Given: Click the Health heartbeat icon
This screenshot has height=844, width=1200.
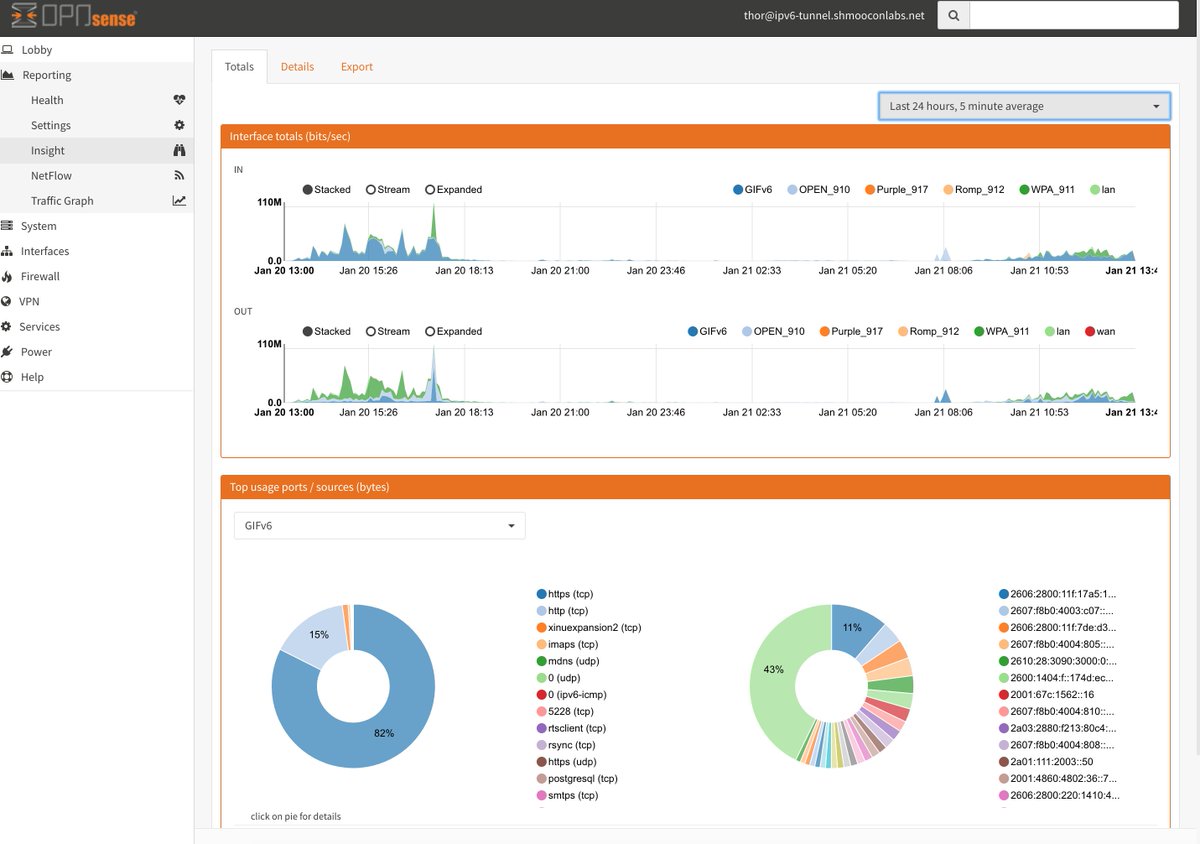Looking at the screenshot, I should coord(179,100).
